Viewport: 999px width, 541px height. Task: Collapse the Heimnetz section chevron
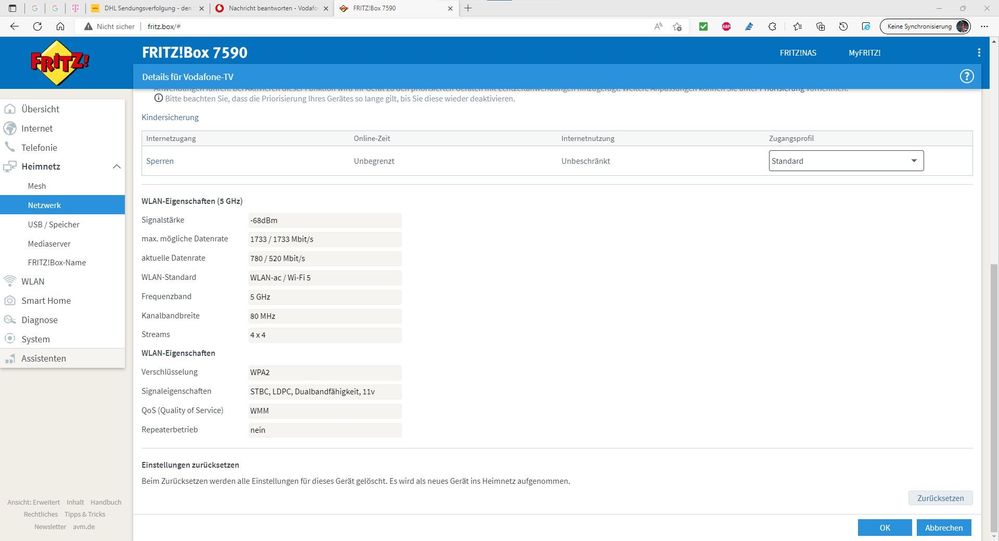click(117, 166)
